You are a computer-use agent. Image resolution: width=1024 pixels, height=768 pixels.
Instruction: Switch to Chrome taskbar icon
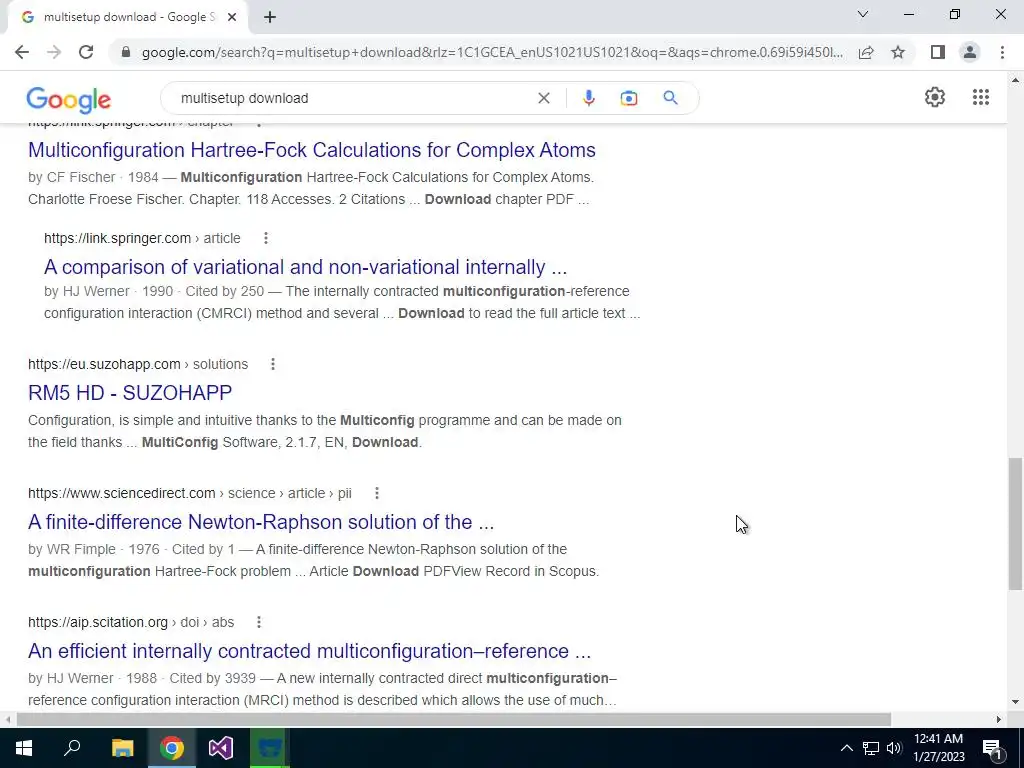[x=172, y=748]
